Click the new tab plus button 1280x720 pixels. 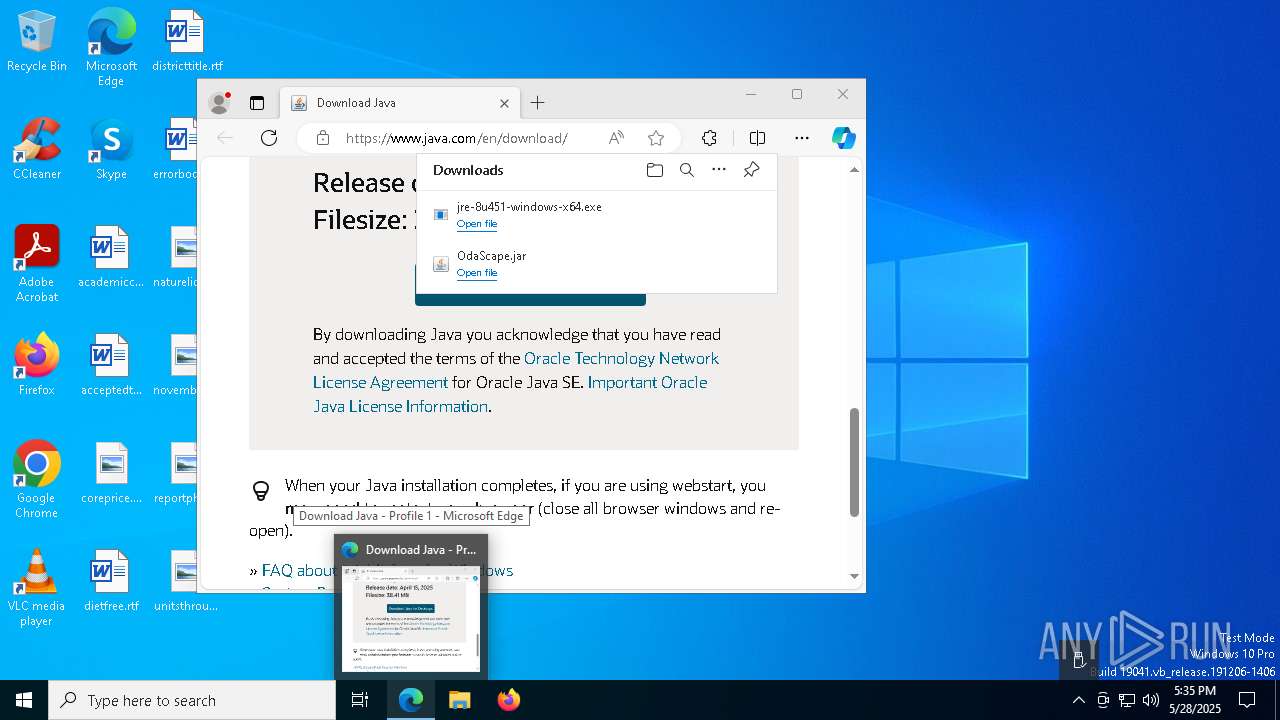pyautogui.click(x=537, y=103)
